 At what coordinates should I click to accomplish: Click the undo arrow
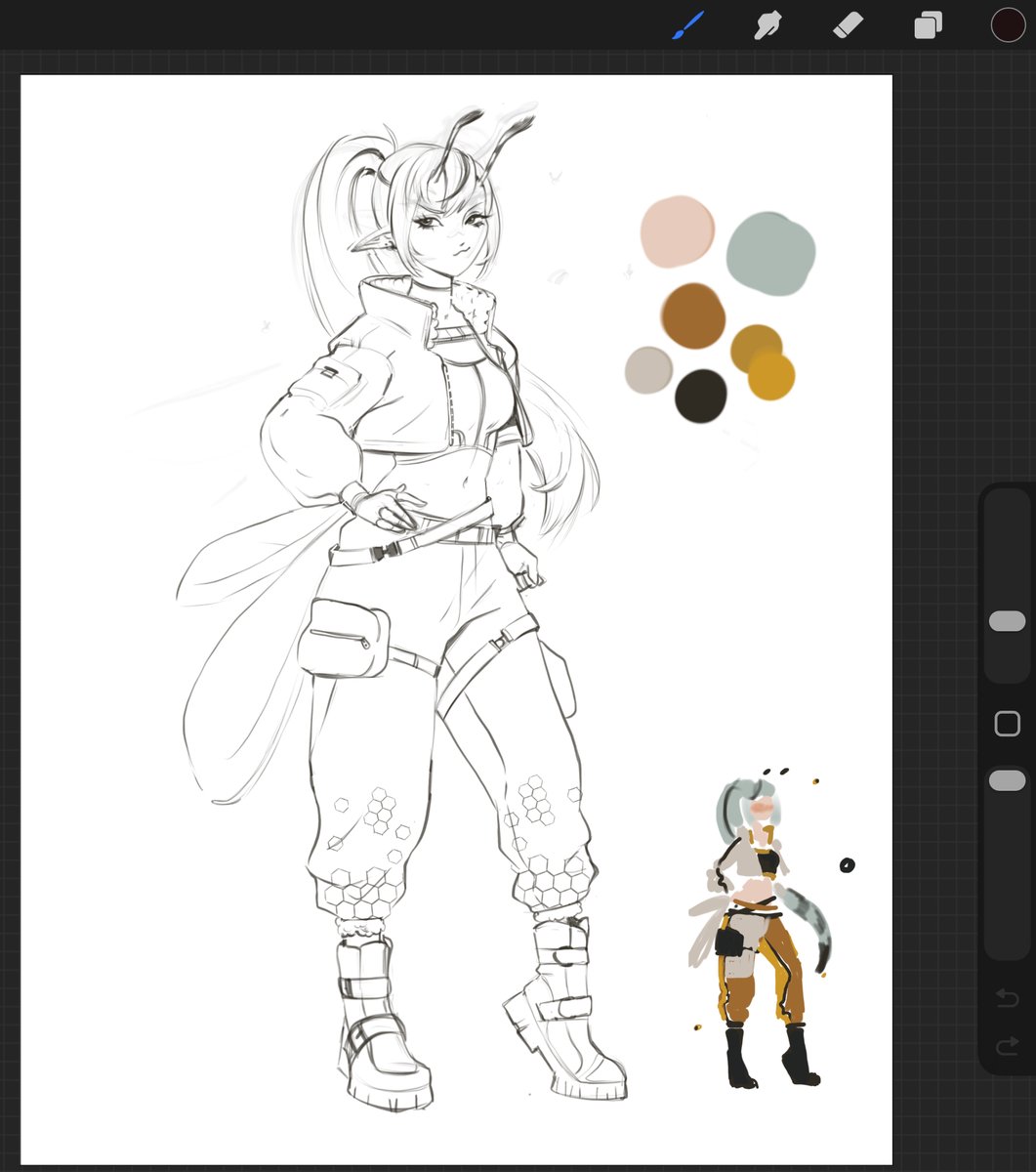pyautogui.click(x=1007, y=998)
